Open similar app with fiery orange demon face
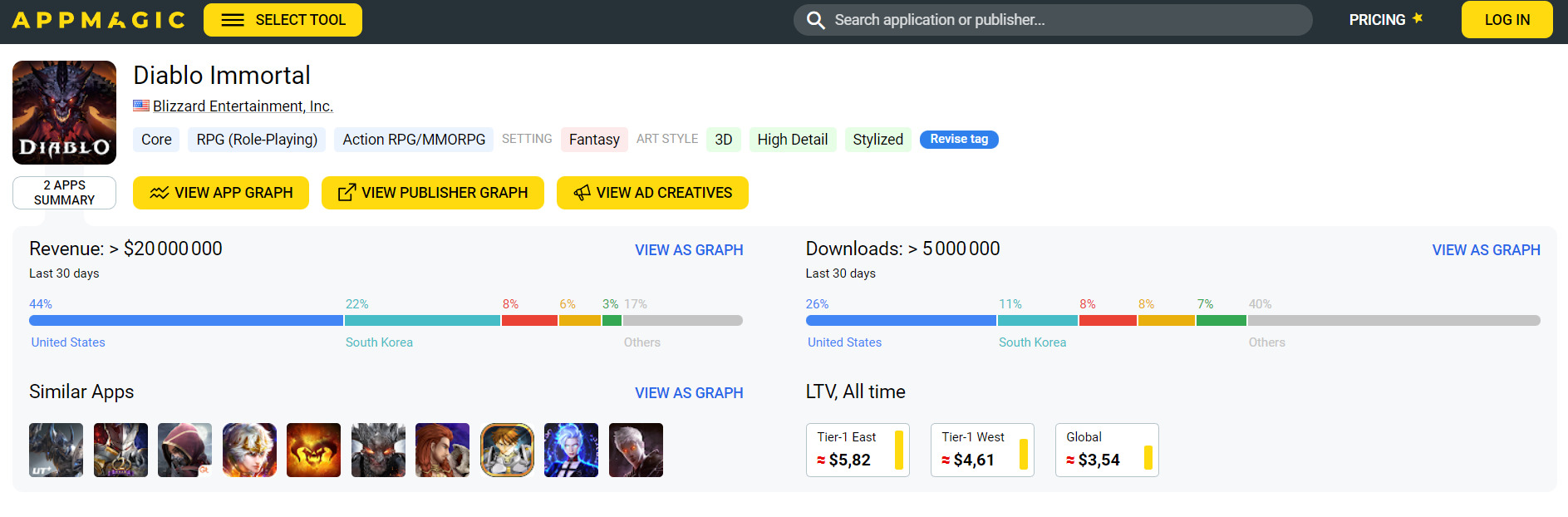Viewport: 1568px width, 517px height. [313, 450]
